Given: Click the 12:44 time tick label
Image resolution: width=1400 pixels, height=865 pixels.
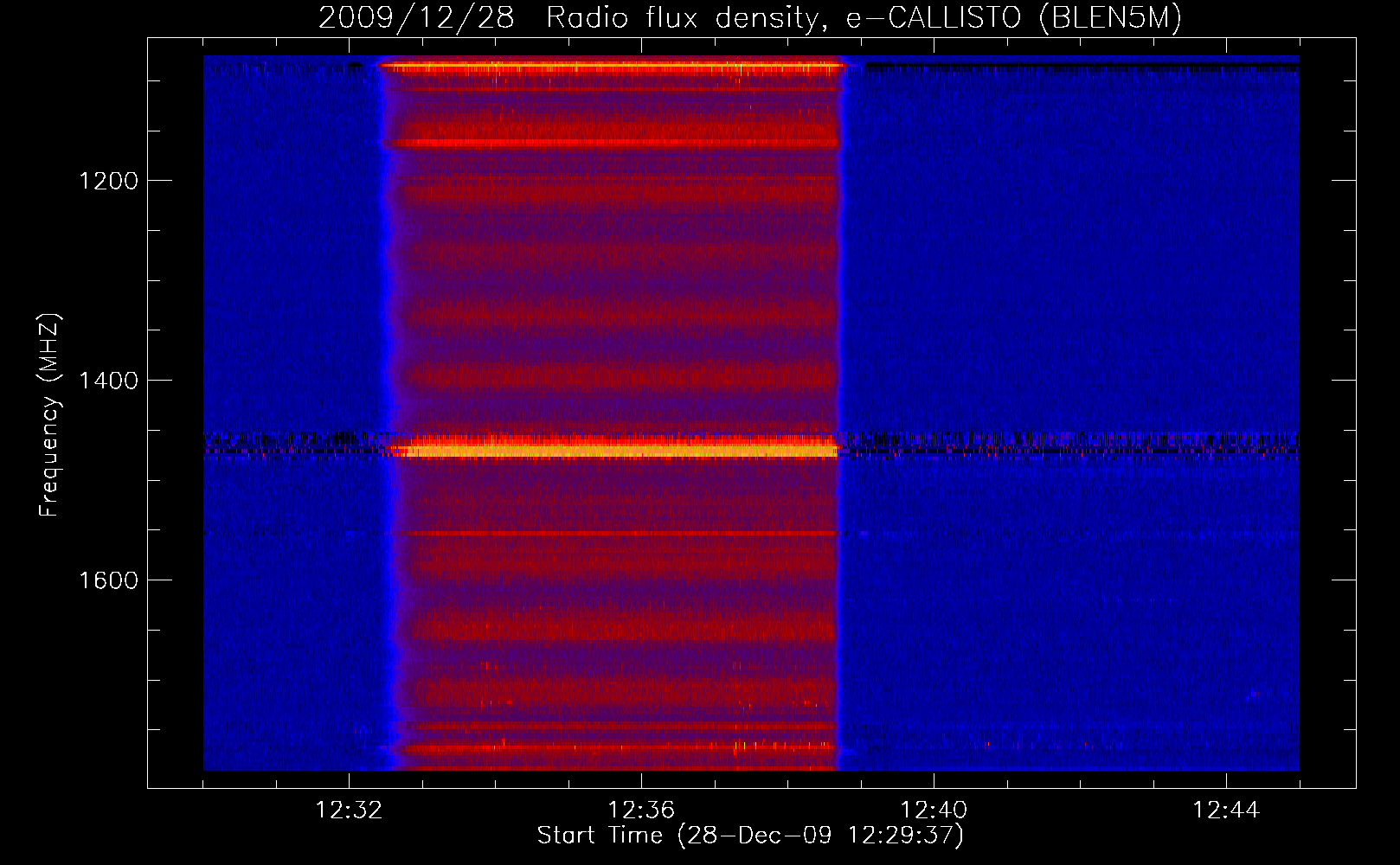Looking at the screenshot, I should 1226,811.
